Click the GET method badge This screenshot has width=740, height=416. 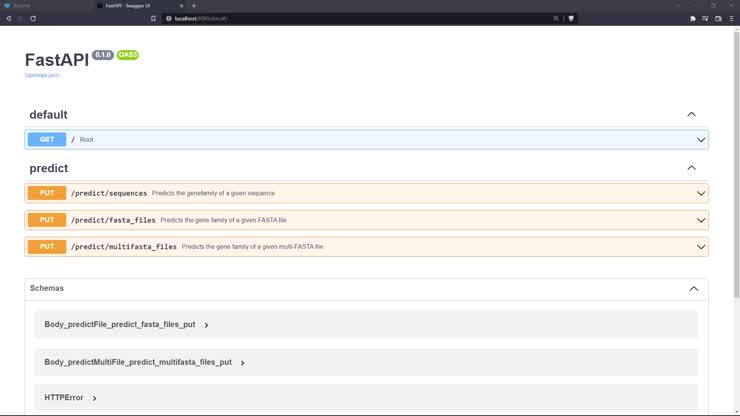point(47,139)
